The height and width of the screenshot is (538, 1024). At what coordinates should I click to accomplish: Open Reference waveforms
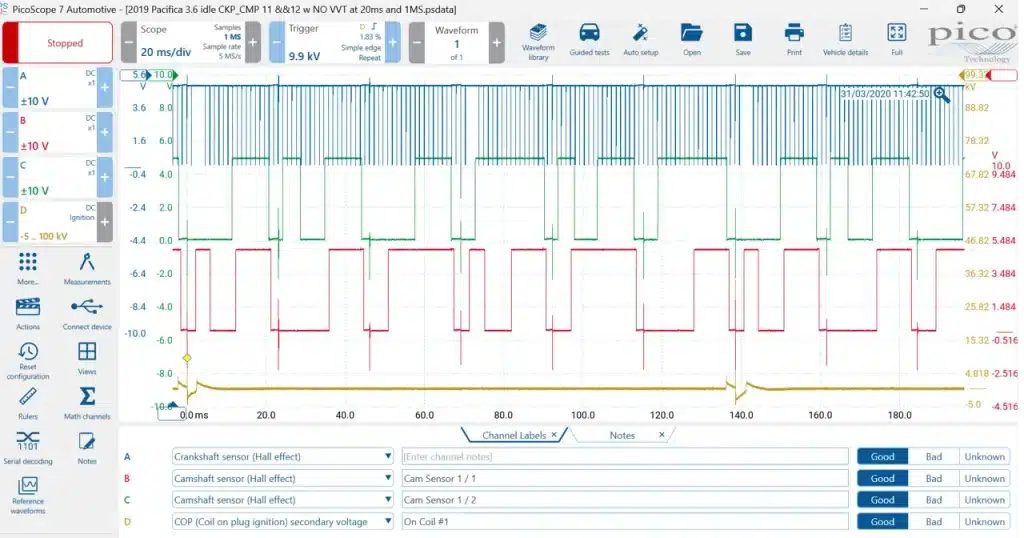27,496
